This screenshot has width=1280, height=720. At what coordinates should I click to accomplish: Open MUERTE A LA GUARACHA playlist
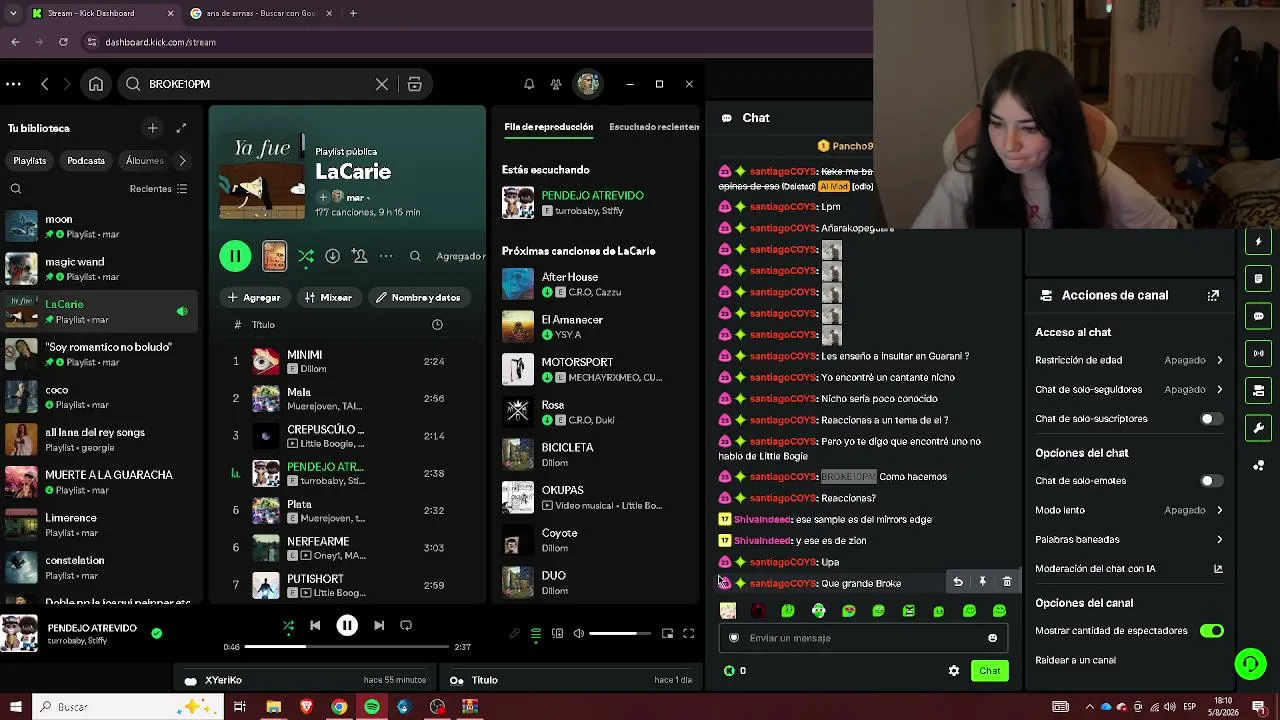pyautogui.click(x=100, y=482)
